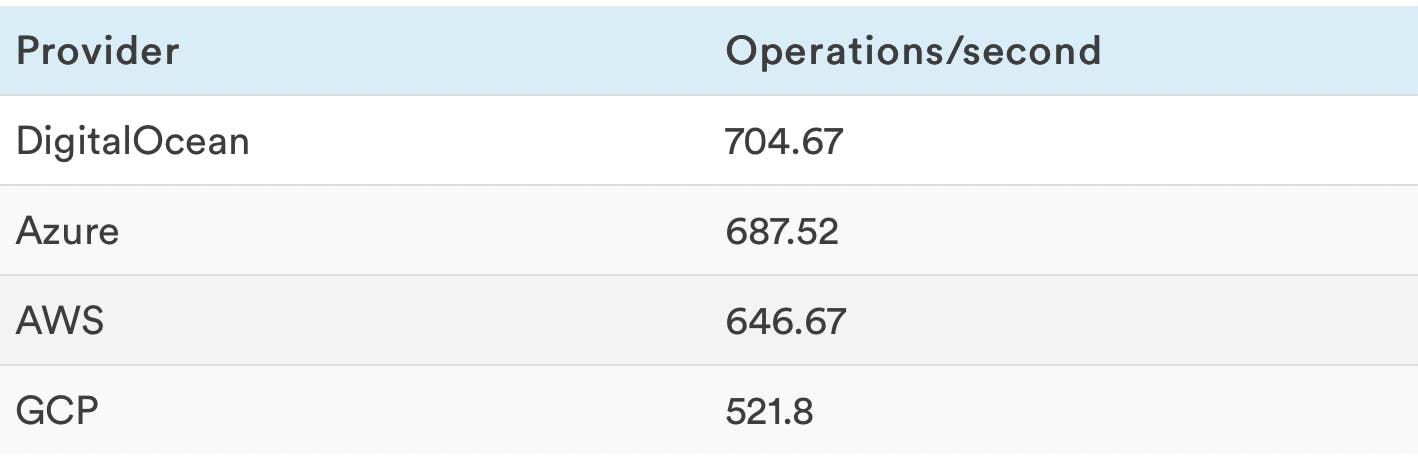This screenshot has width=1418, height=458.
Task: Click the operations/second figure for AWS
Action: click(785, 321)
